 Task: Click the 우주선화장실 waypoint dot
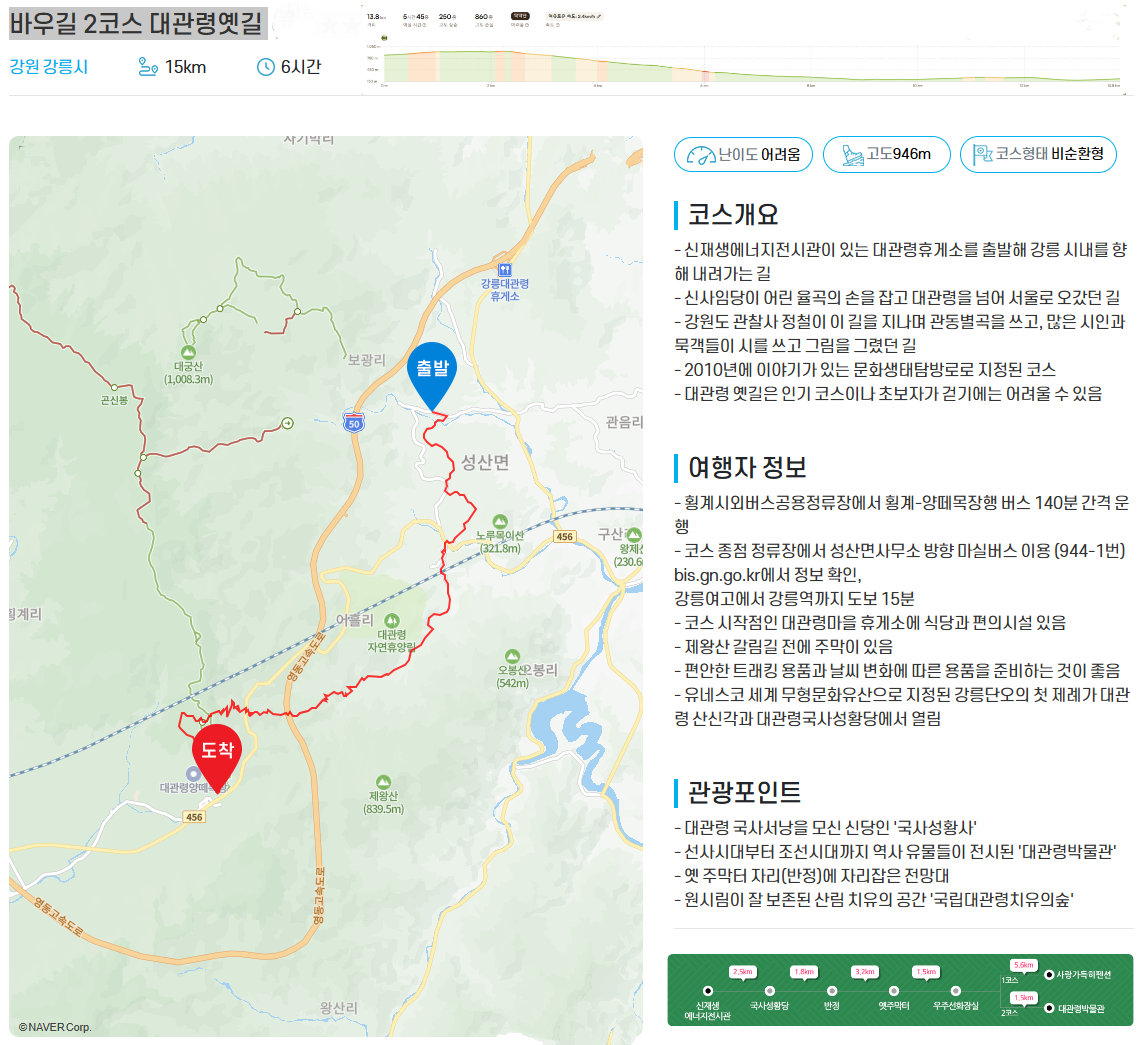click(x=956, y=990)
